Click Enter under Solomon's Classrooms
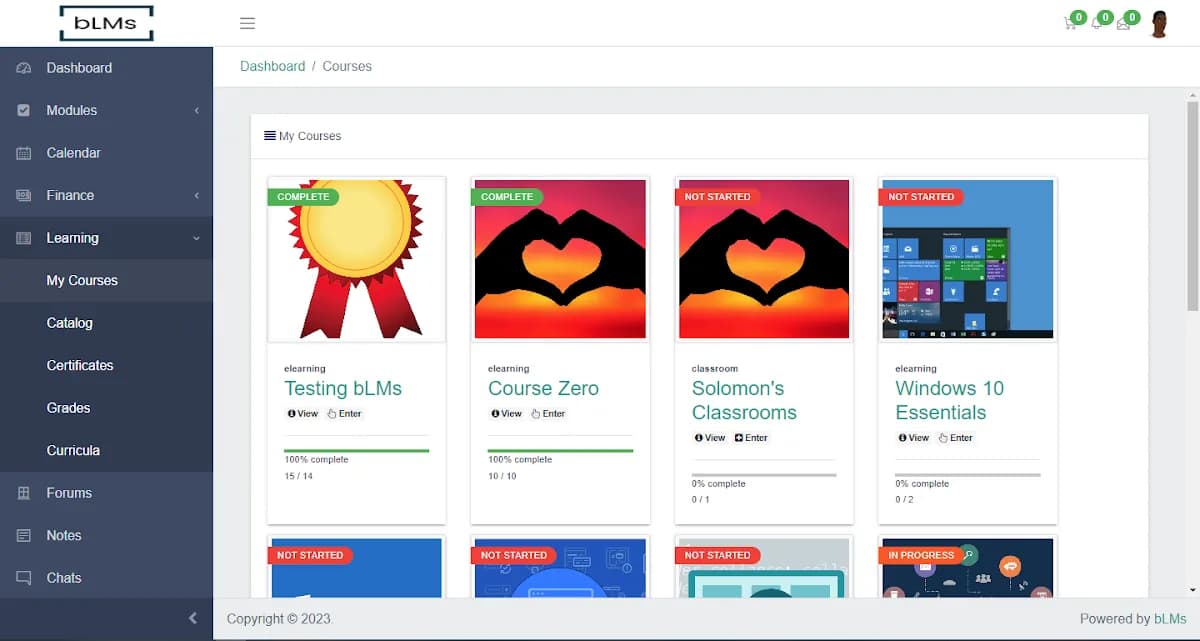 [x=751, y=438]
